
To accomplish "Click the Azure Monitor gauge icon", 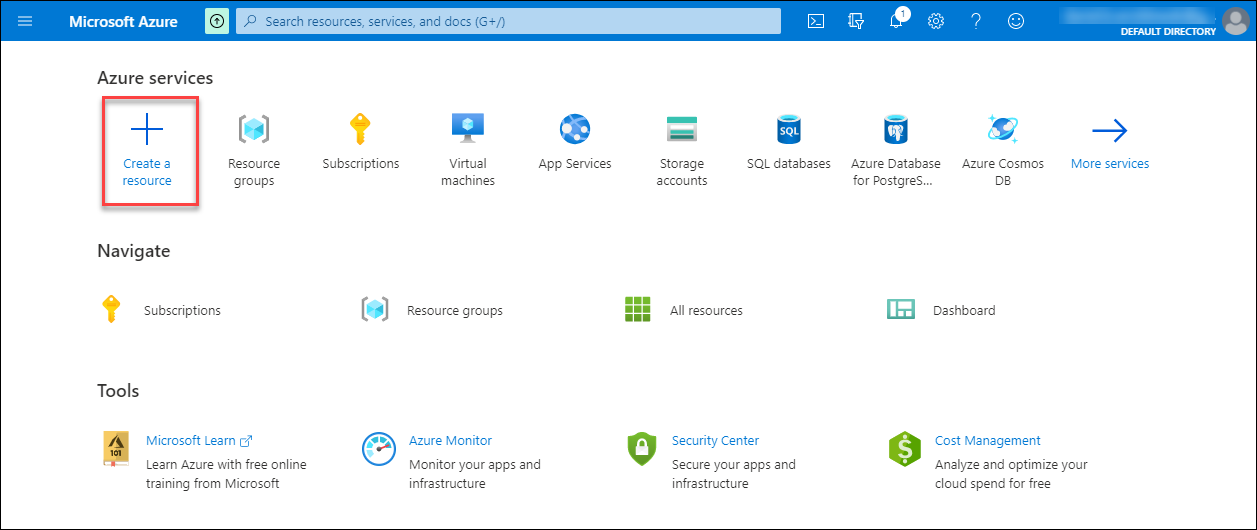I will coord(379,449).
